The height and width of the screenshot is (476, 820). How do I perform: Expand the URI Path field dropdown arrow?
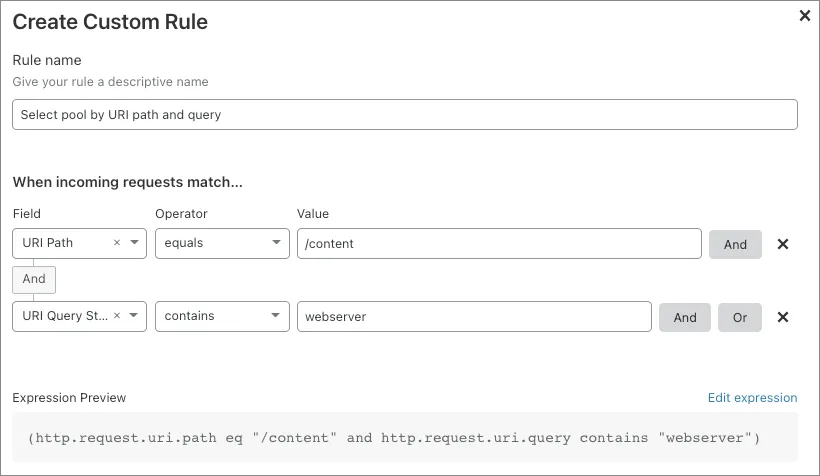pos(135,243)
